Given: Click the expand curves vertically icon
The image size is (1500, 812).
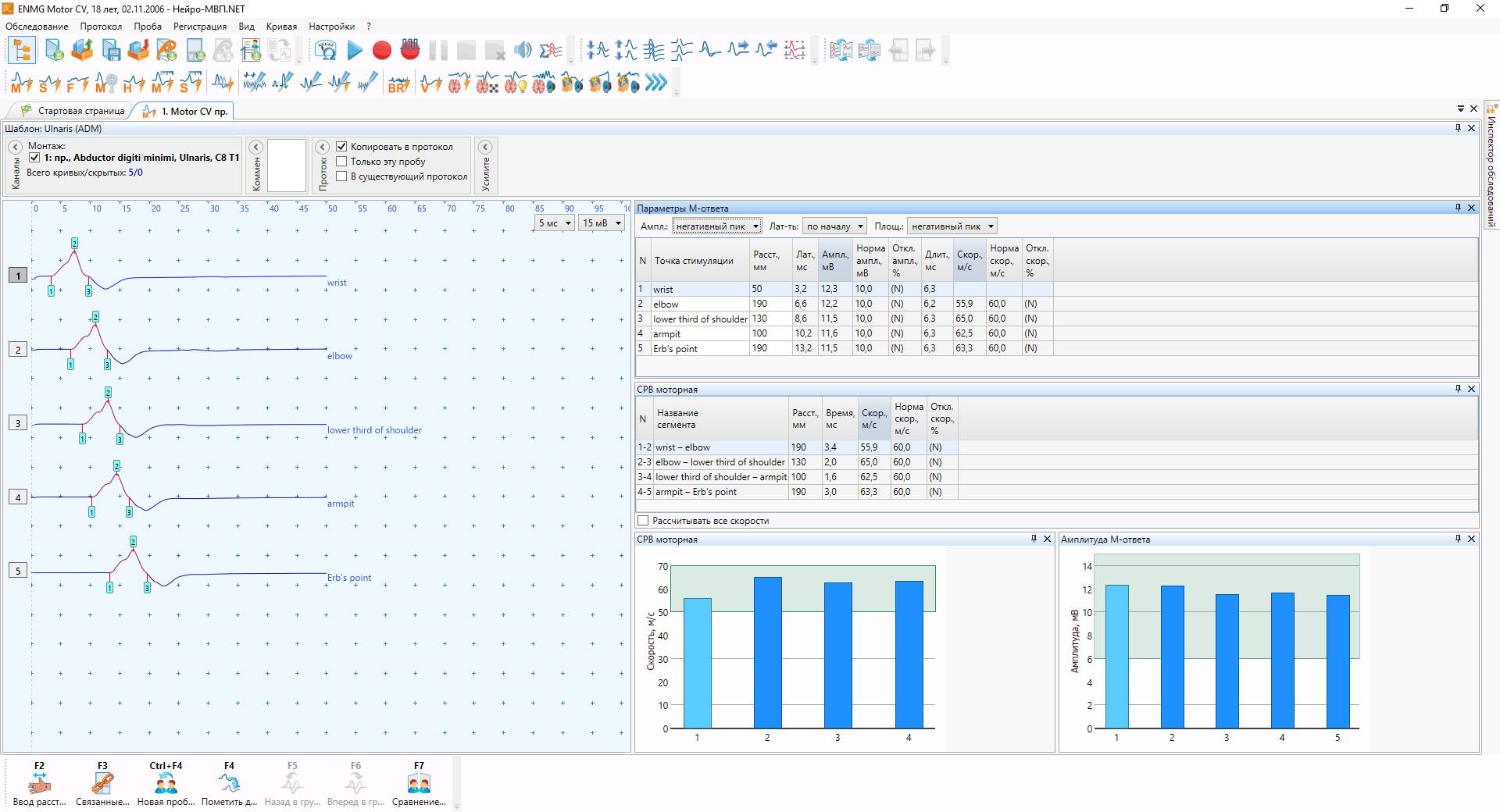Looking at the screenshot, I should [626, 51].
